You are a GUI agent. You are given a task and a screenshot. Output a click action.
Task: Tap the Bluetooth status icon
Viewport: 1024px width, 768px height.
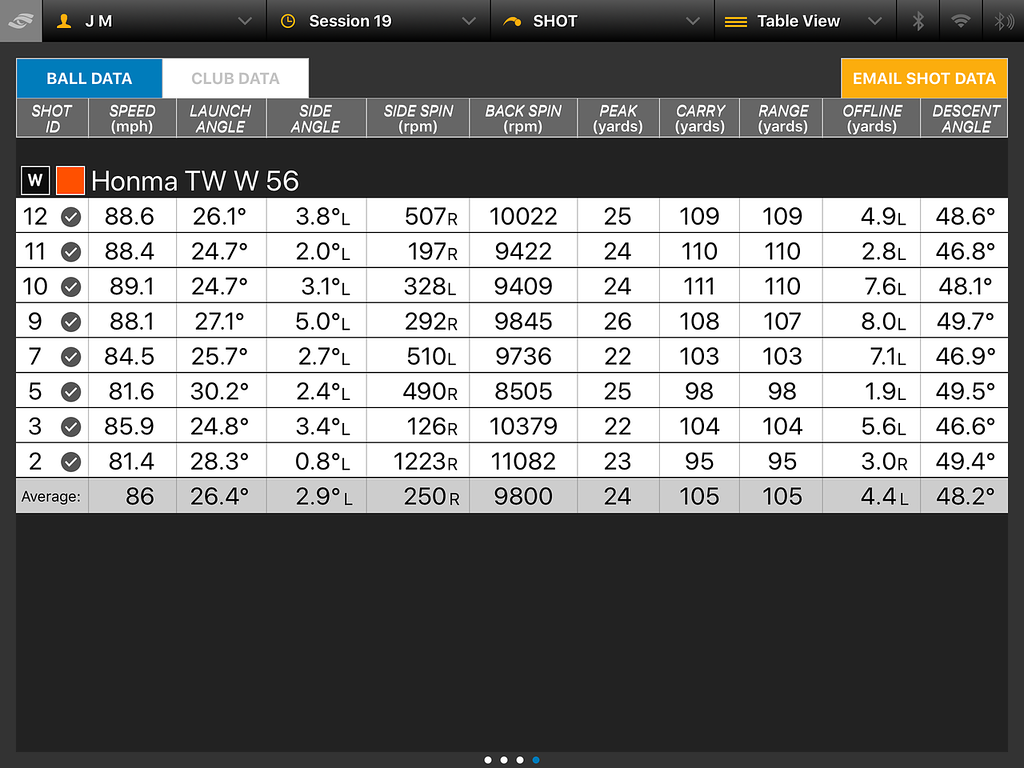click(918, 21)
